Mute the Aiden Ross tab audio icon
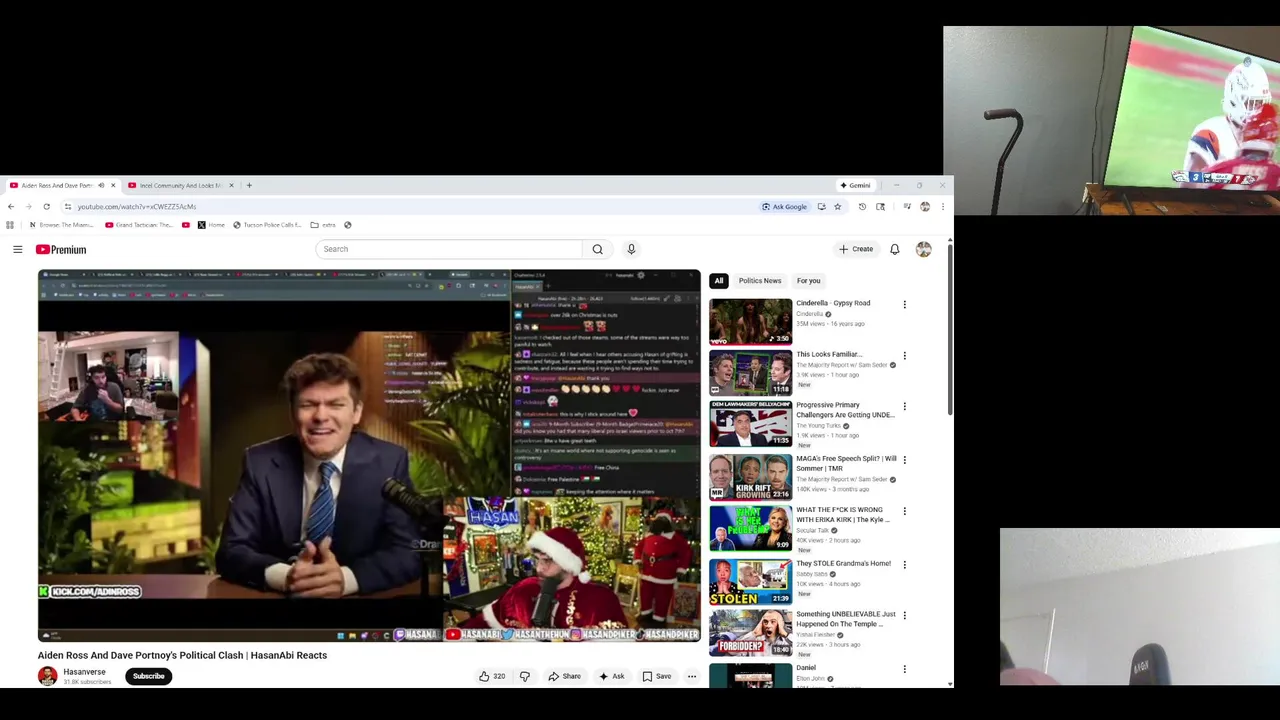1280x720 pixels. (x=101, y=185)
